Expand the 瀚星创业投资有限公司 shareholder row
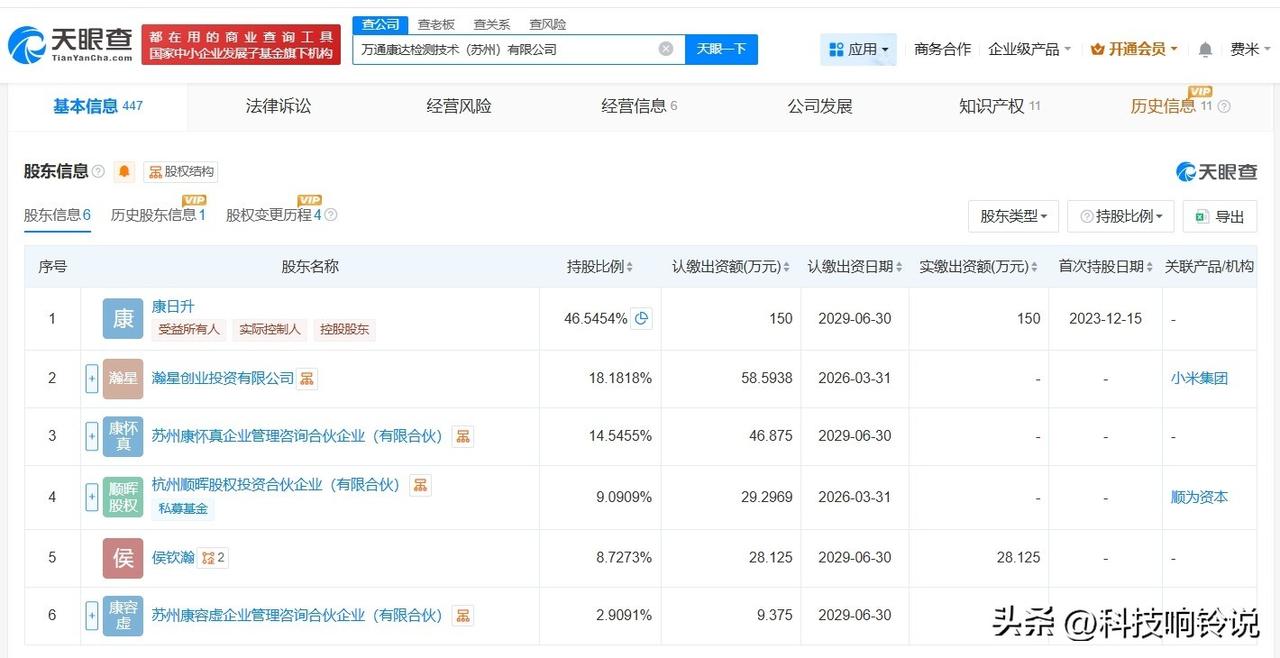Image resolution: width=1280 pixels, height=658 pixels. (92, 379)
